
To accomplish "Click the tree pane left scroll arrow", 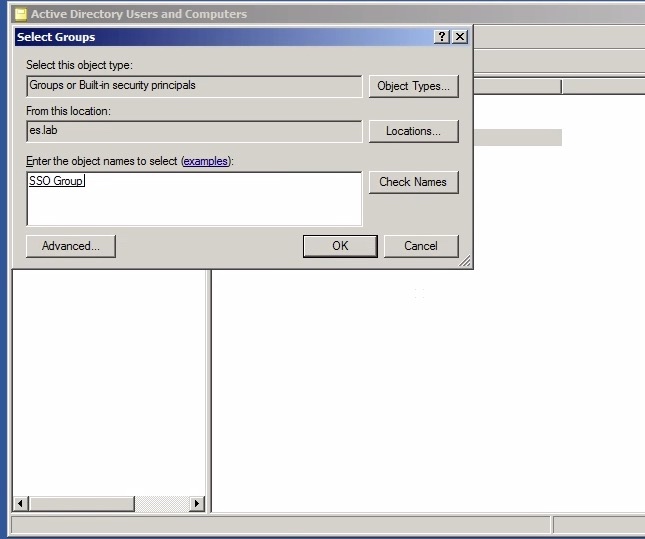I will (x=20, y=503).
